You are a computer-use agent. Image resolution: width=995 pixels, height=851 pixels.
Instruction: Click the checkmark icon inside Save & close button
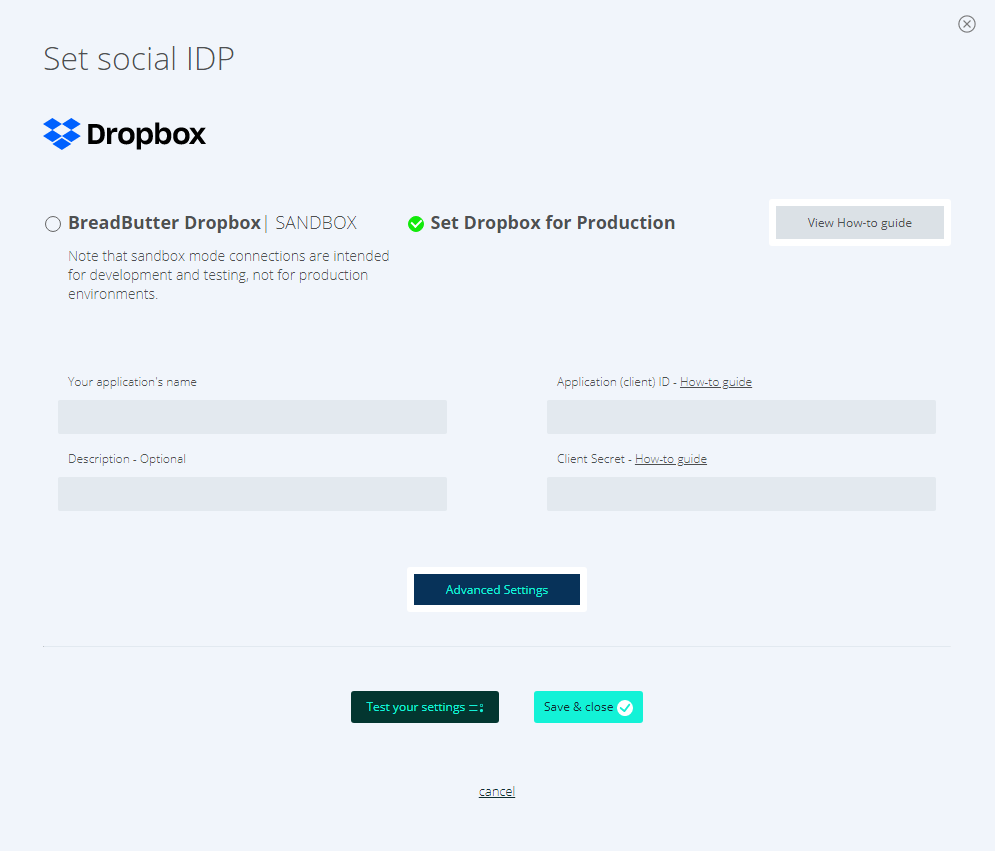pyautogui.click(x=625, y=707)
